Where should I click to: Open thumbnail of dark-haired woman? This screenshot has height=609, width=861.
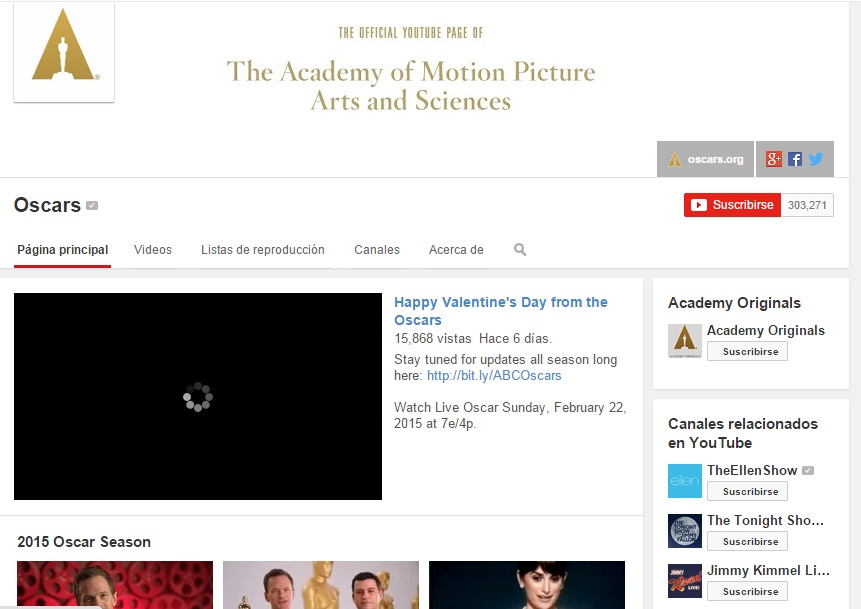click(x=527, y=585)
